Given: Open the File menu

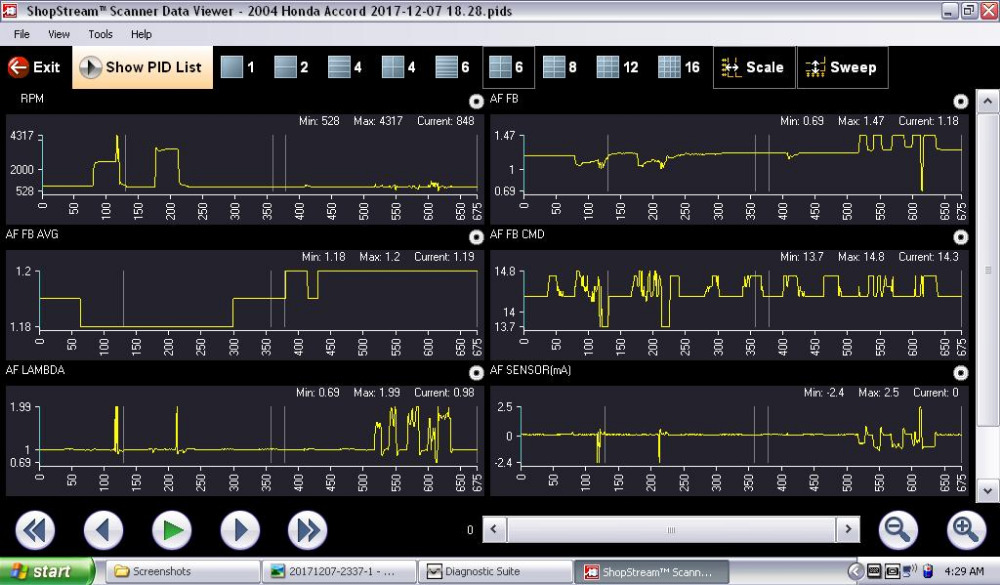Looking at the screenshot, I should coord(21,34).
